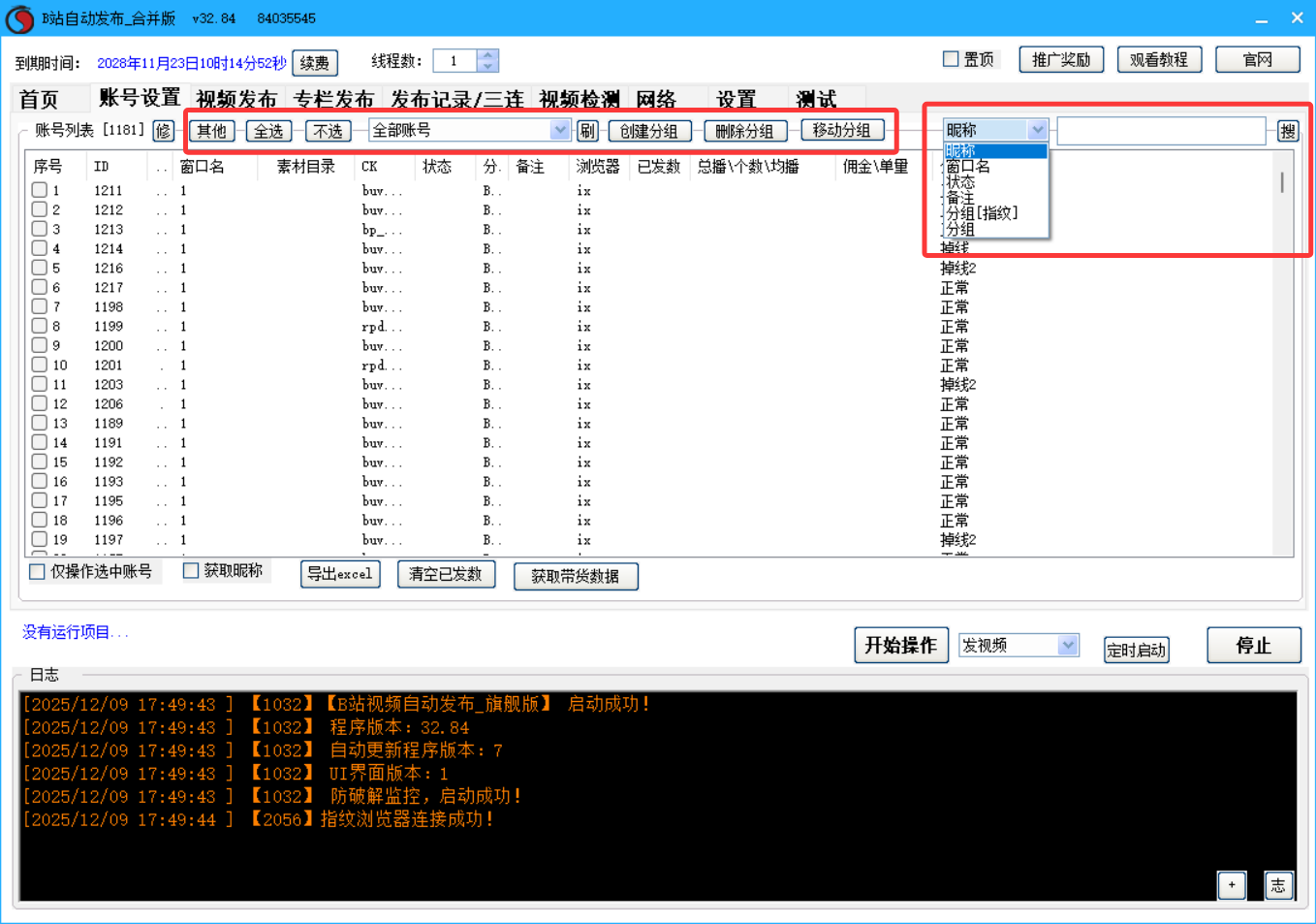The image size is (1316, 924).
Task: Click the 开始操作 button
Action: tap(899, 645)
